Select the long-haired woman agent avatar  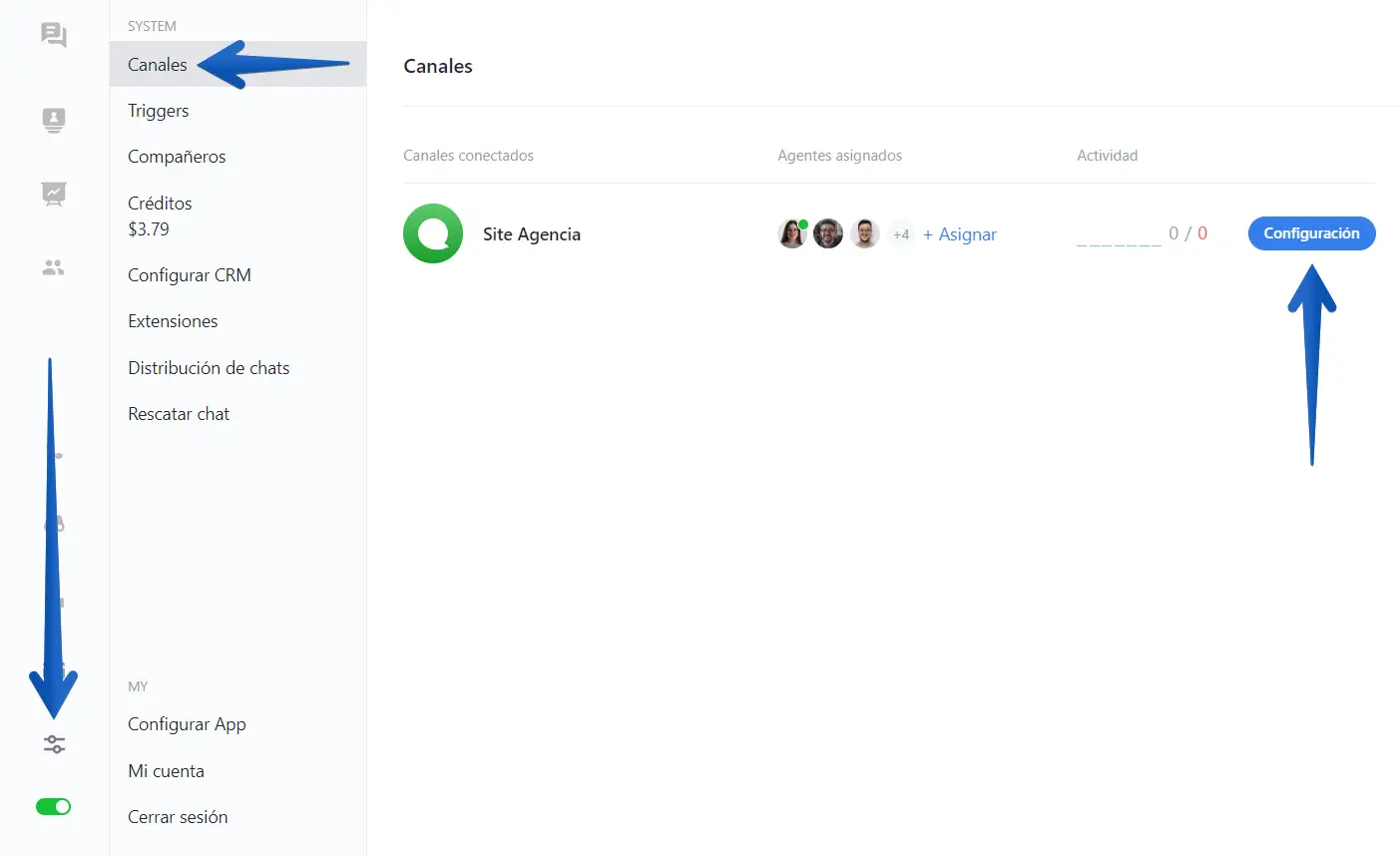(x=792, y=233)
